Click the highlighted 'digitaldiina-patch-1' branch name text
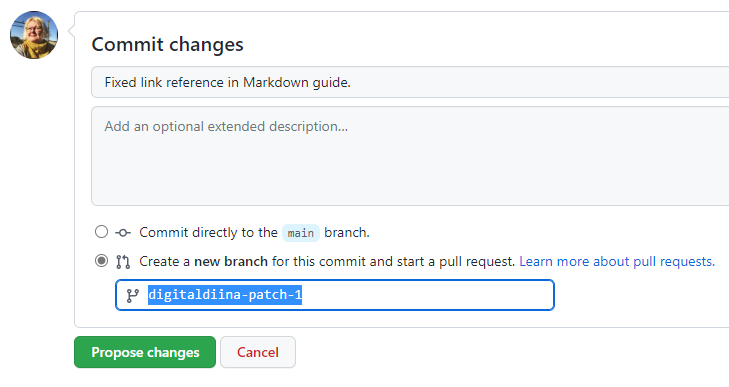Screen dimensions: 729x387 click(x=225, y=295)
